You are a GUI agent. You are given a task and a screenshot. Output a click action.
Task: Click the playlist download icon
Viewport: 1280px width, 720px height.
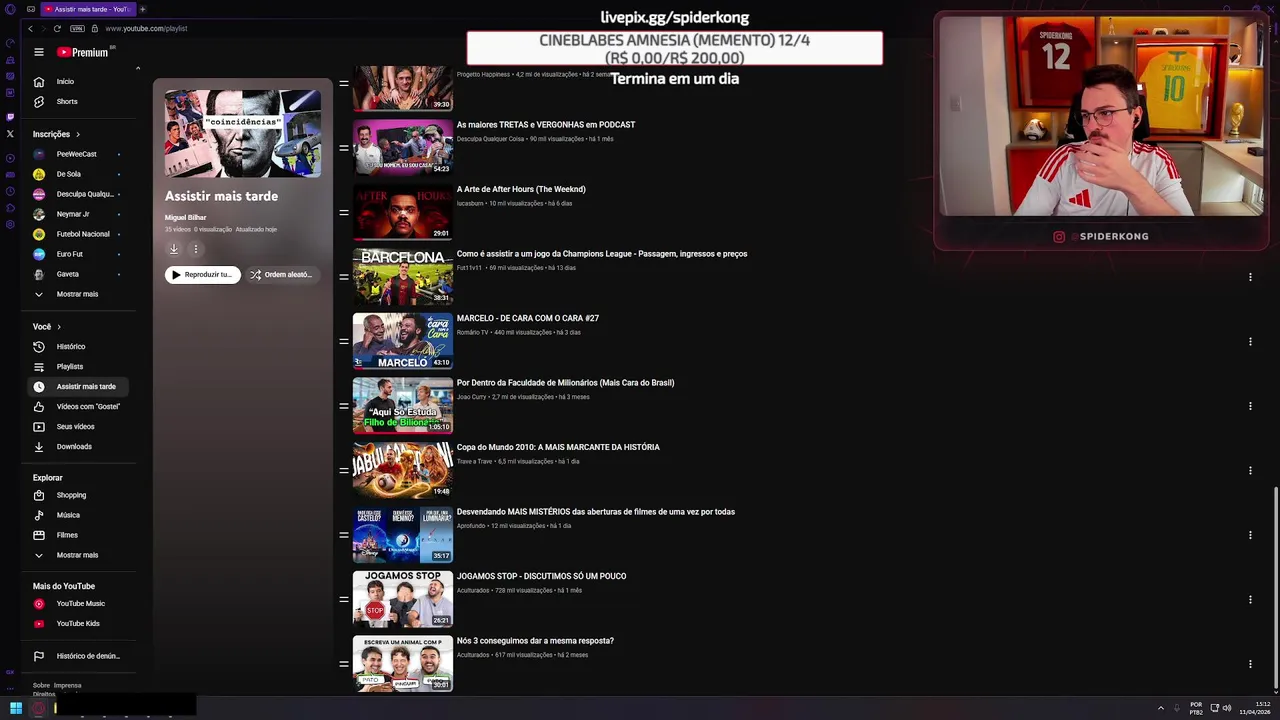click(x=173, y=249)
